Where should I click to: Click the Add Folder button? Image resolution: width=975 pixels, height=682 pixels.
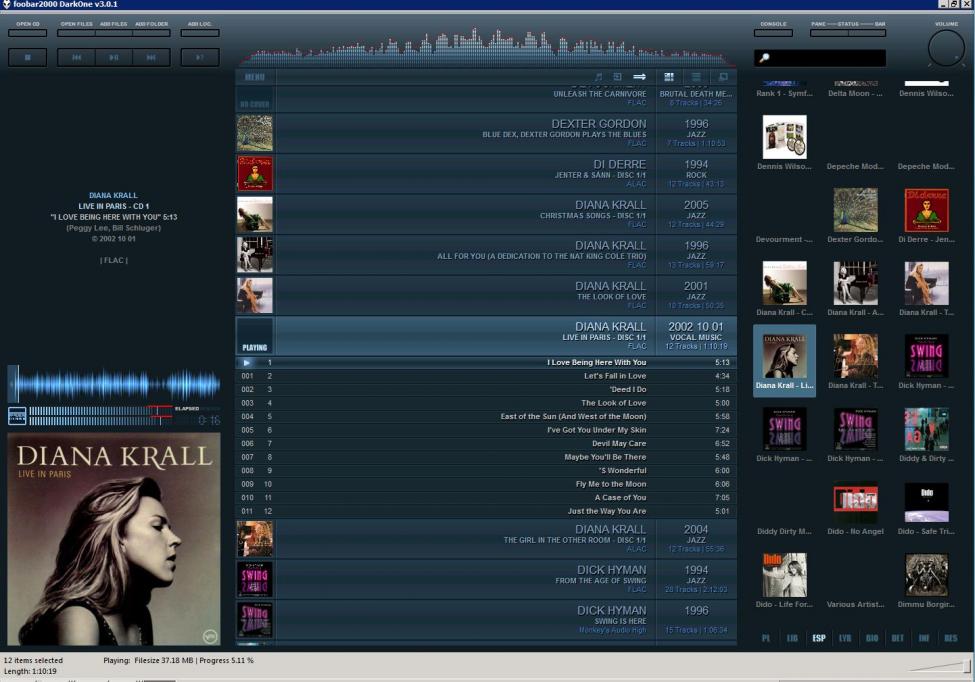point(151,32)
